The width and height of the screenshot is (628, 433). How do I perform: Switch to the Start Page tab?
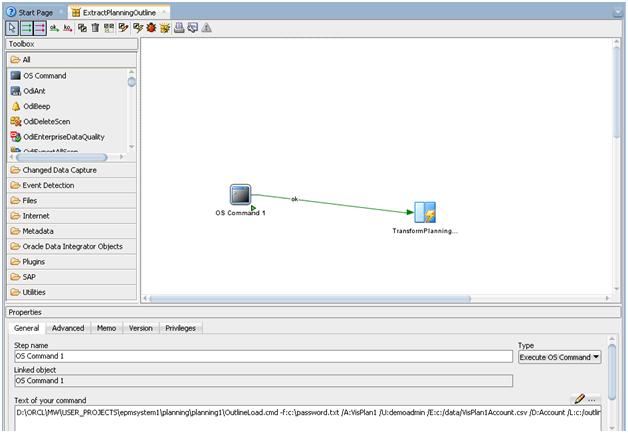click(x=35, y=12)
